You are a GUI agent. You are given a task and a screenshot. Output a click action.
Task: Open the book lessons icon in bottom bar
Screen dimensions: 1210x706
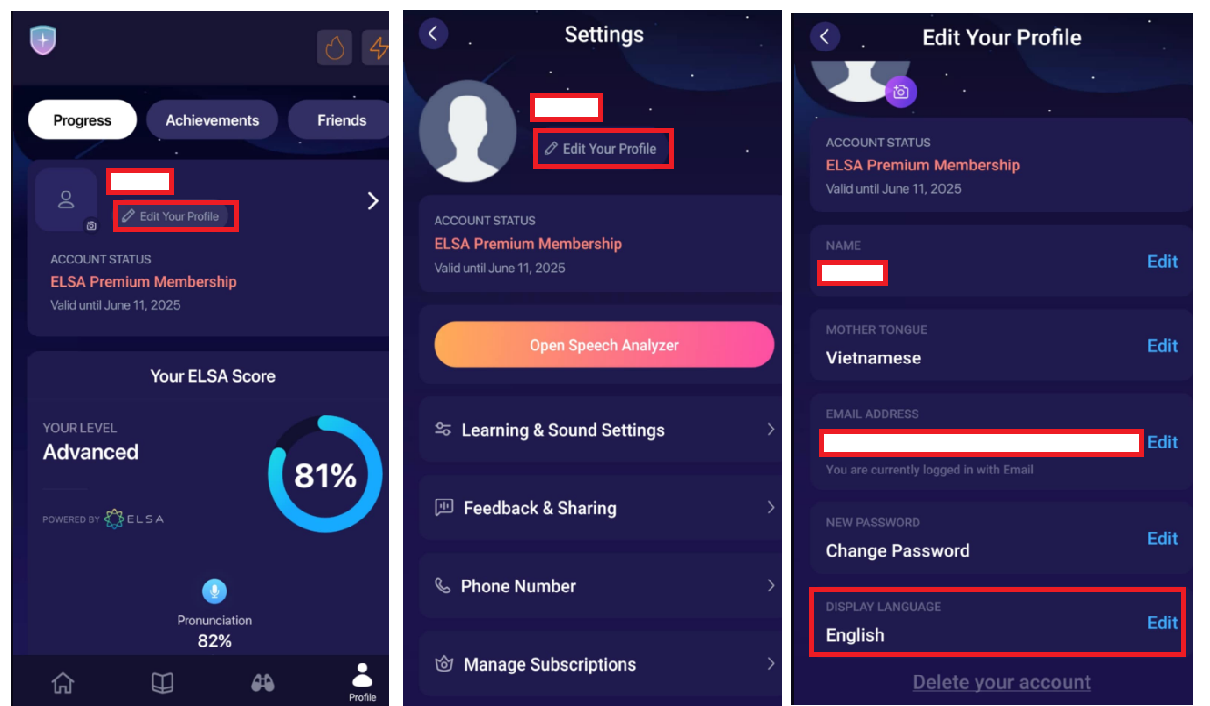coord(162,683)
